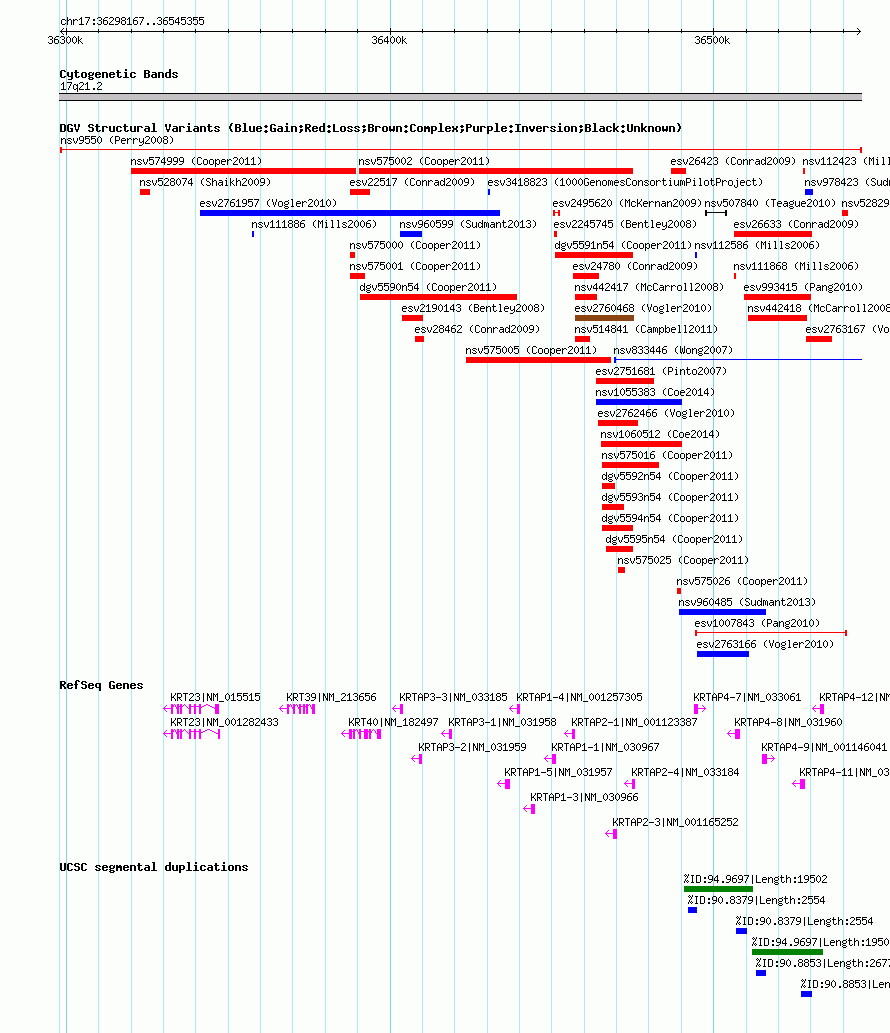Select the nsv442418 red variant bar
This screenshot has width=890, height=1033.
[777, 318]
